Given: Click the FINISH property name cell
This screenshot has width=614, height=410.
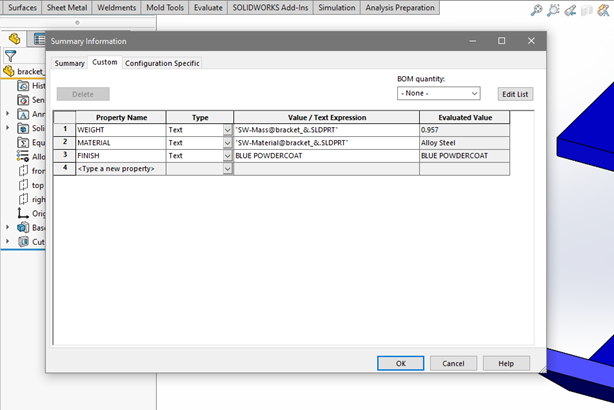Looking at the screenshot, I should (121, 156).
